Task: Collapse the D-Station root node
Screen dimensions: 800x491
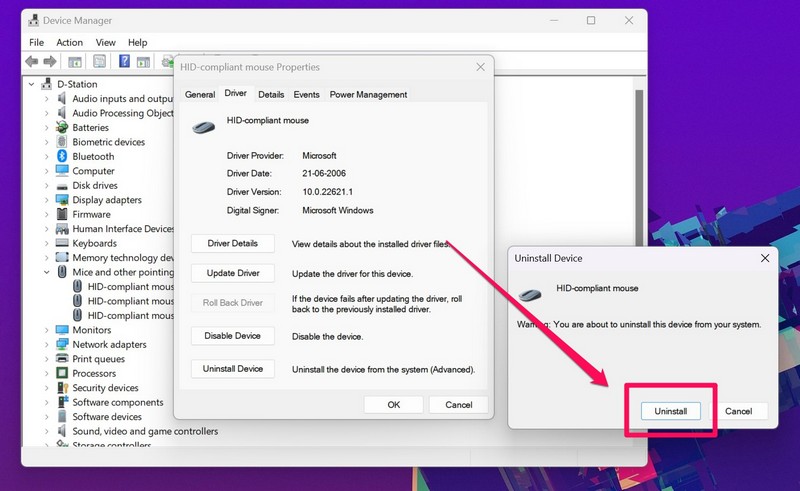Action: 32,85
